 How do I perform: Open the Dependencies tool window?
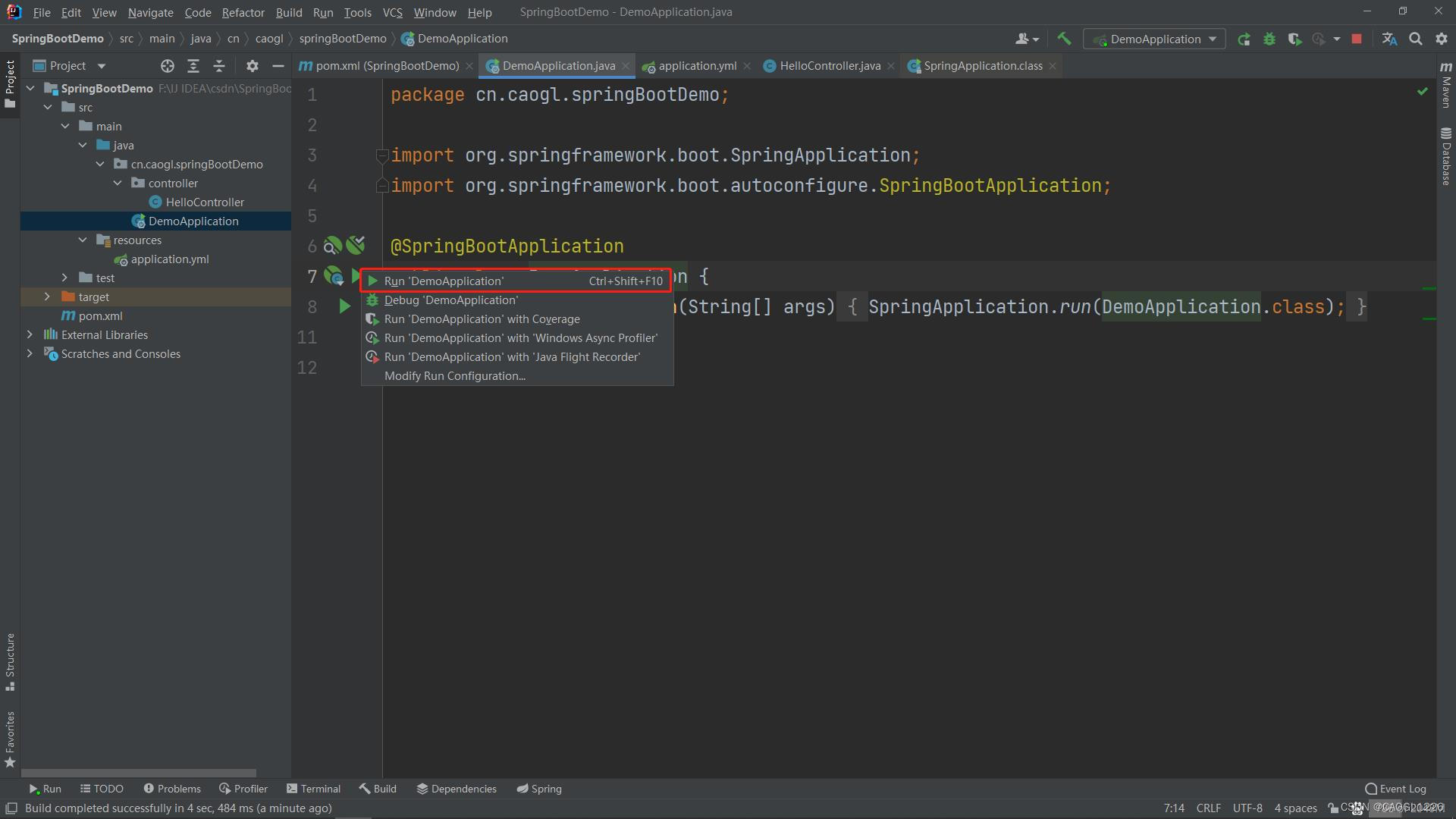pos(457,789)
